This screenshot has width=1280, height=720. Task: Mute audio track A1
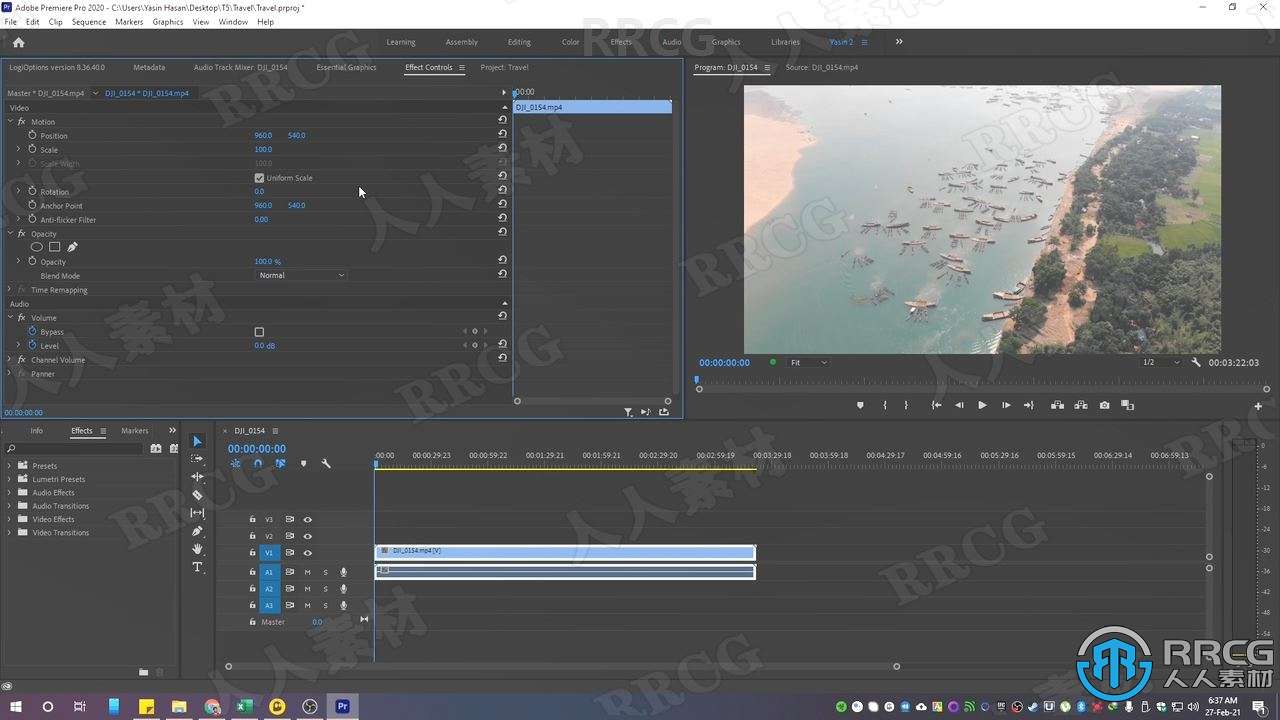307,573
